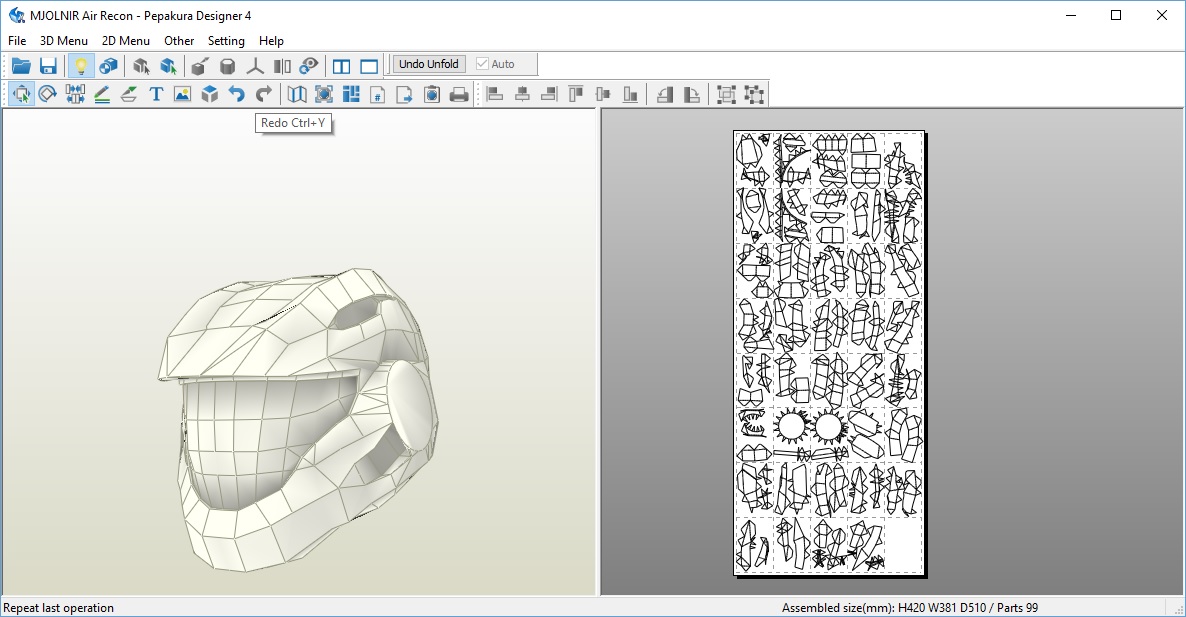Open a file with the folder icon
1186x617 pixels.
[x=21, y=66]
